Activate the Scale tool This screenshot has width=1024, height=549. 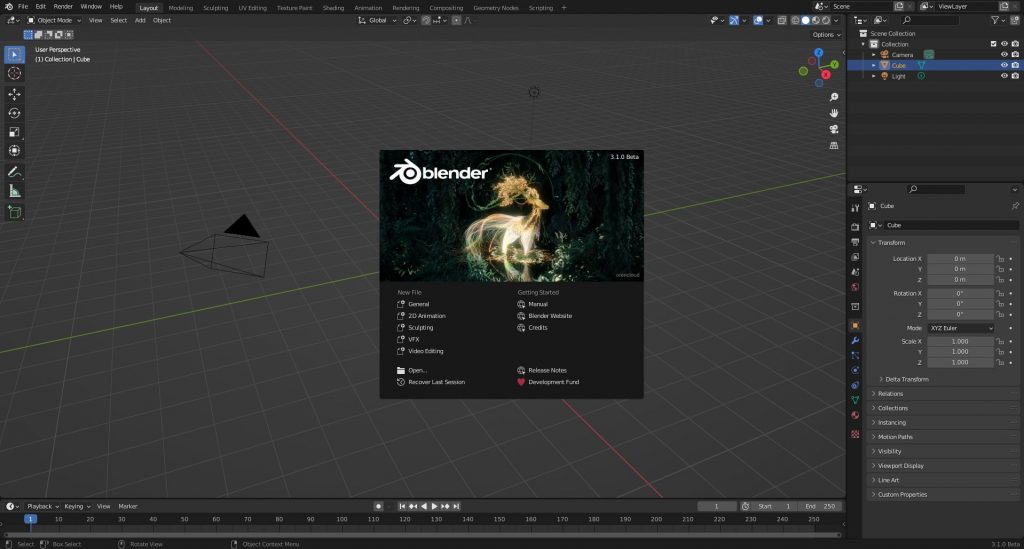click(14, 132)
